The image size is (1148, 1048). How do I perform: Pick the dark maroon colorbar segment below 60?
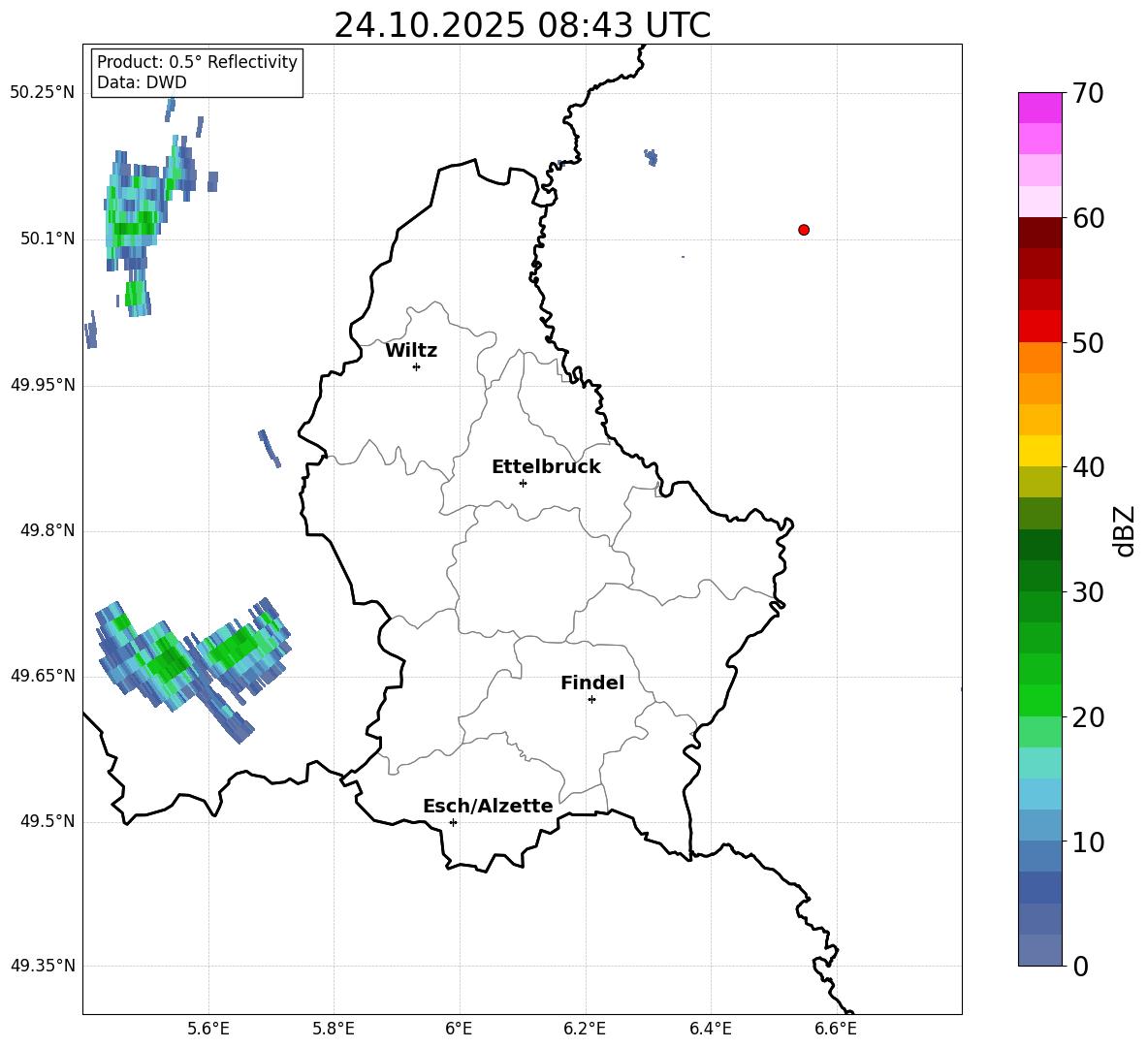pos(1039,233)
